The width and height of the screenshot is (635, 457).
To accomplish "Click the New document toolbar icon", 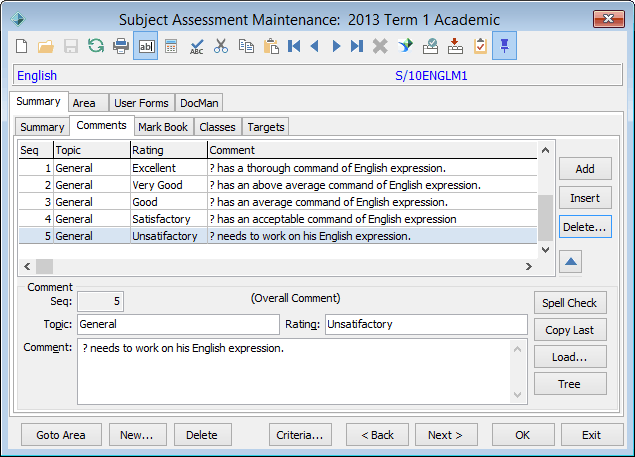I will [21, 46].
